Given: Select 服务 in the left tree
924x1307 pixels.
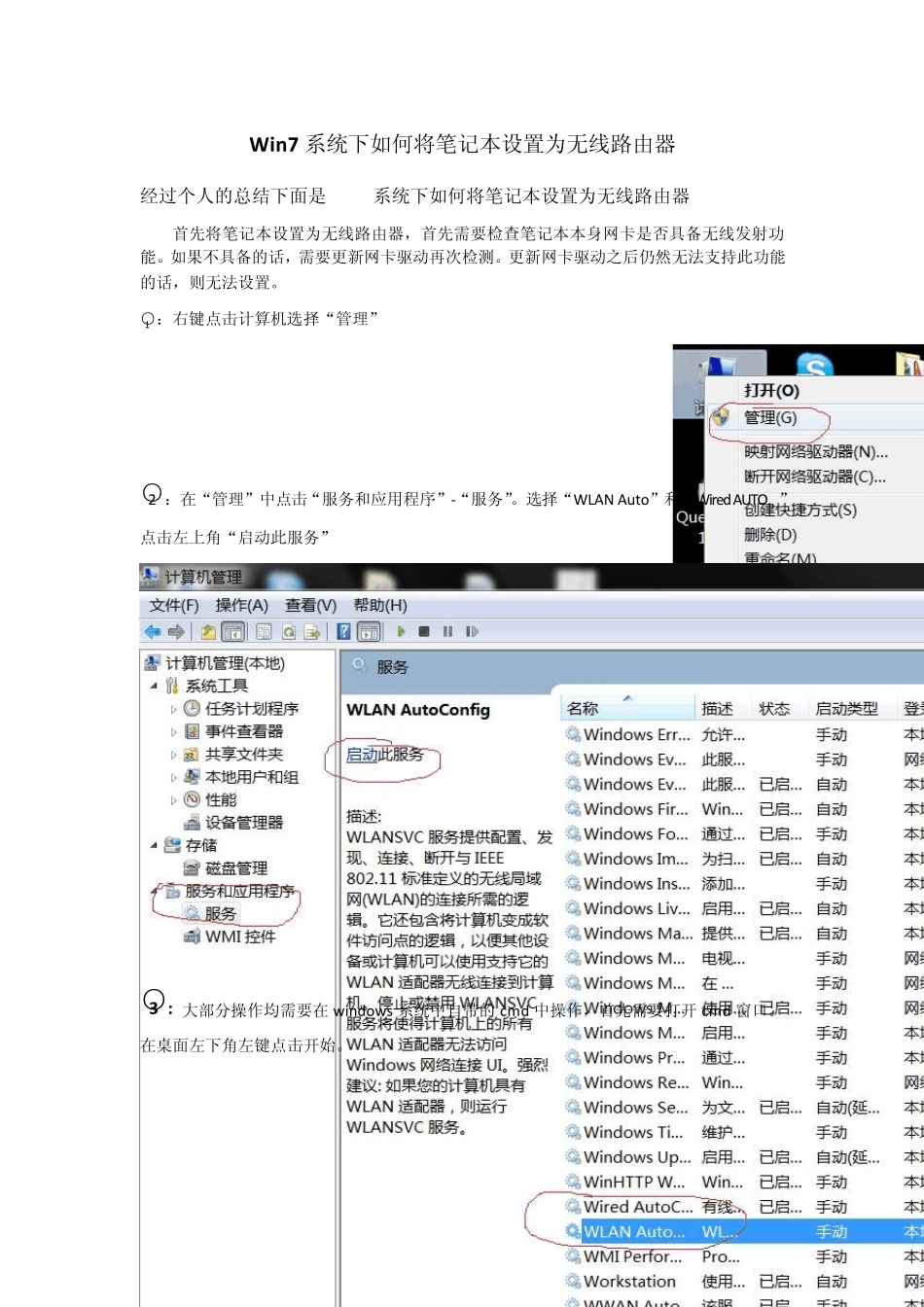Looking at the screenshot, I should point(220,913).
